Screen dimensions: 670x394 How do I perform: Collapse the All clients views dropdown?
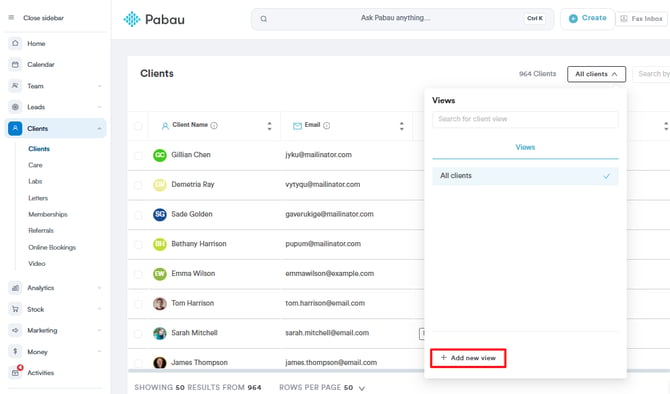click(596, 74)
